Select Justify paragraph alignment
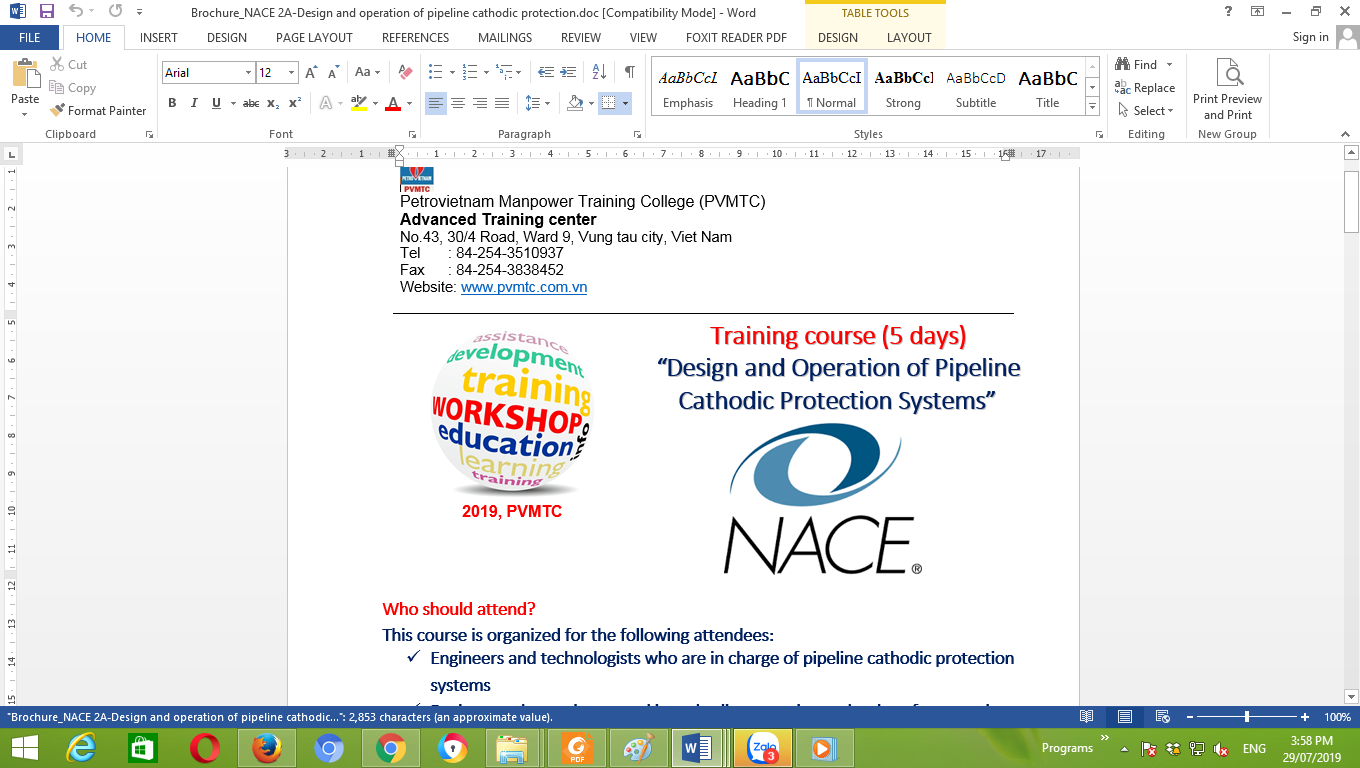 click(502, 103)
